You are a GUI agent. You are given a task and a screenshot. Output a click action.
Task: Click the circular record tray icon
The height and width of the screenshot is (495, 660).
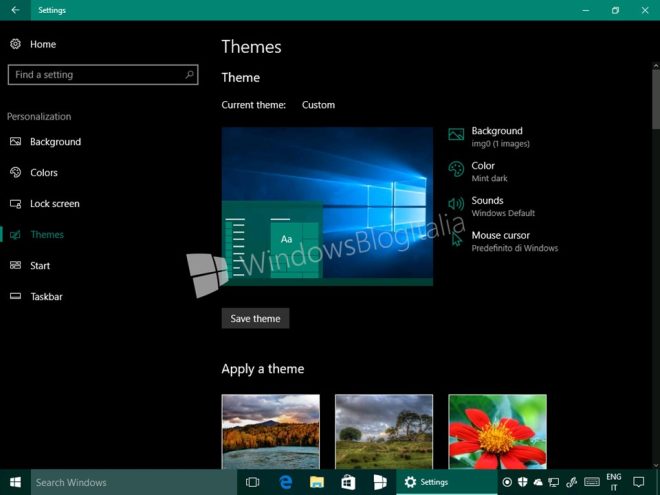[x=507, y=482]
